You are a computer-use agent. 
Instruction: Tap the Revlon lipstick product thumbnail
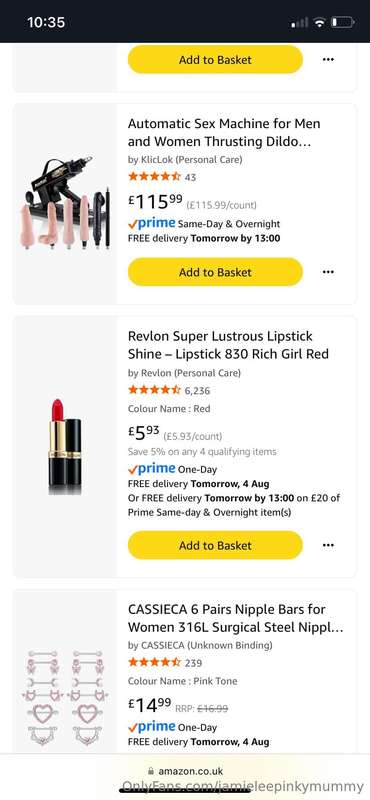65,446
